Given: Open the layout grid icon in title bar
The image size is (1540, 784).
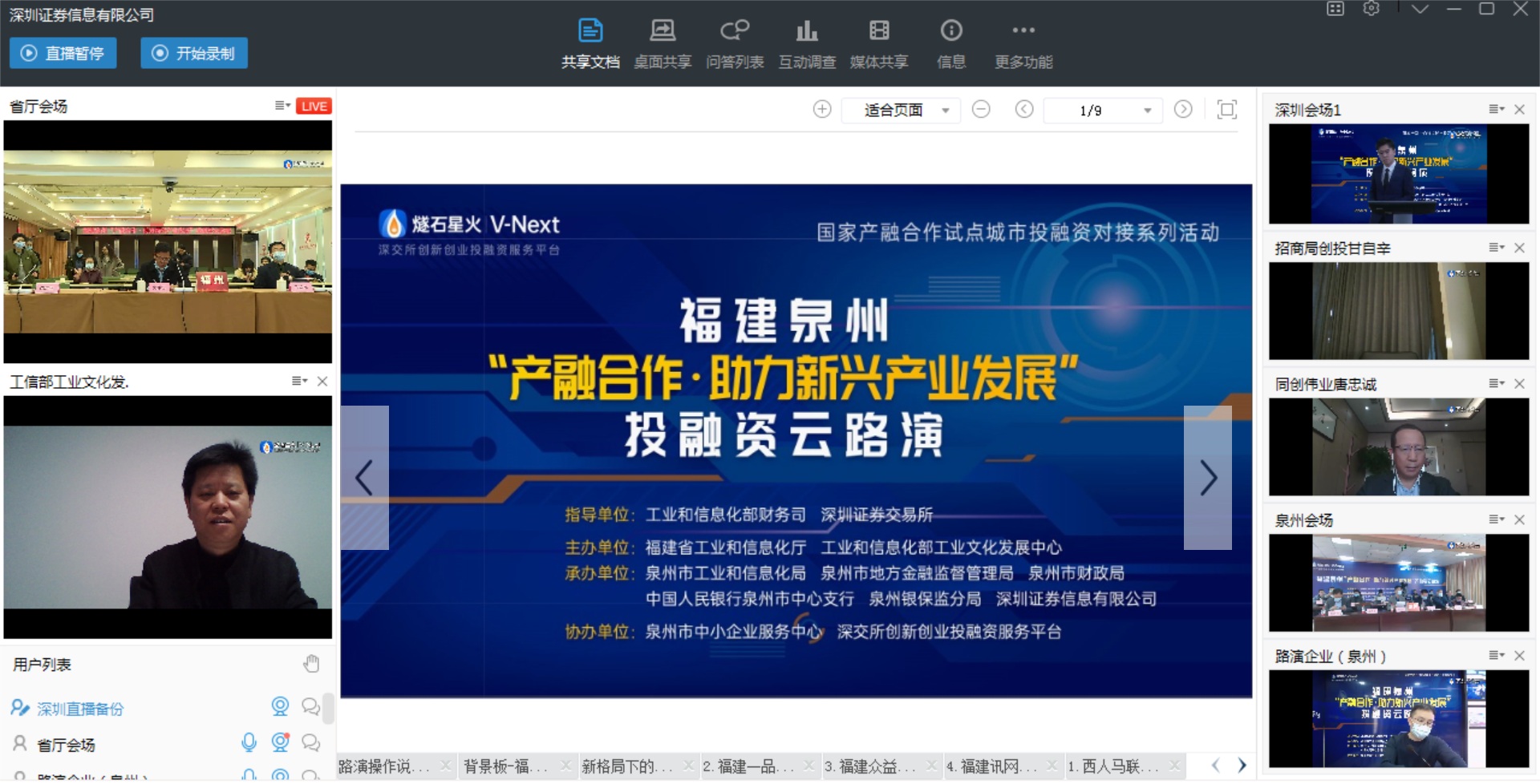Looking at the screenshot, I should point(1335,9).
